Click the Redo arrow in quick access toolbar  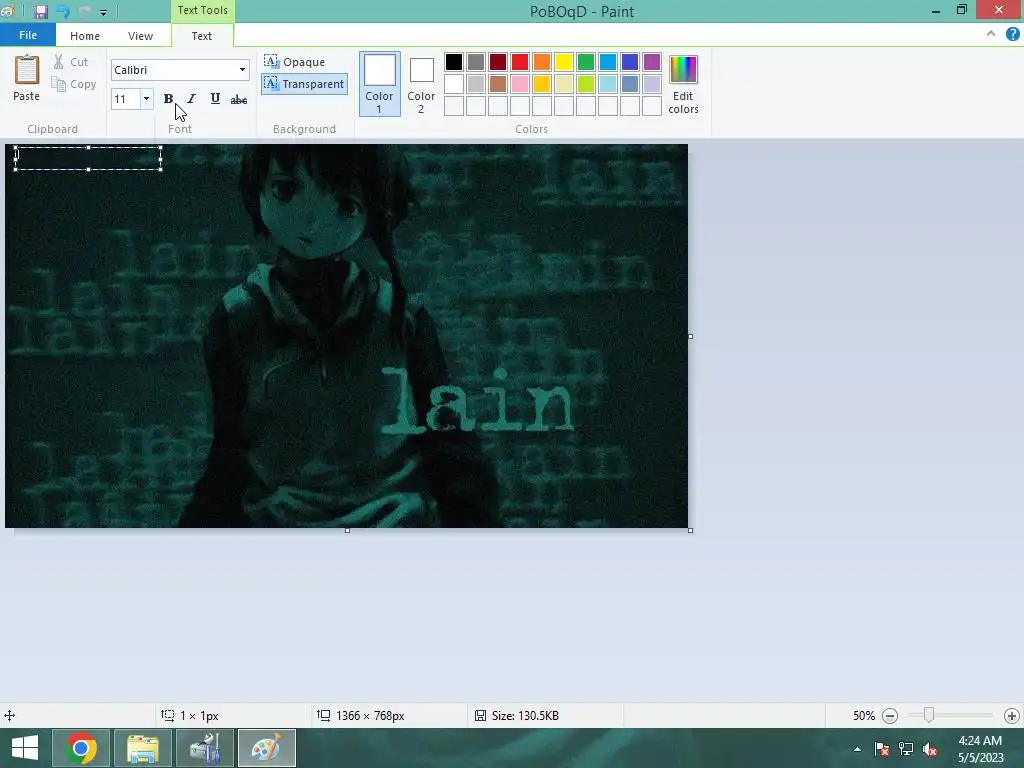[x=84, y=12]
